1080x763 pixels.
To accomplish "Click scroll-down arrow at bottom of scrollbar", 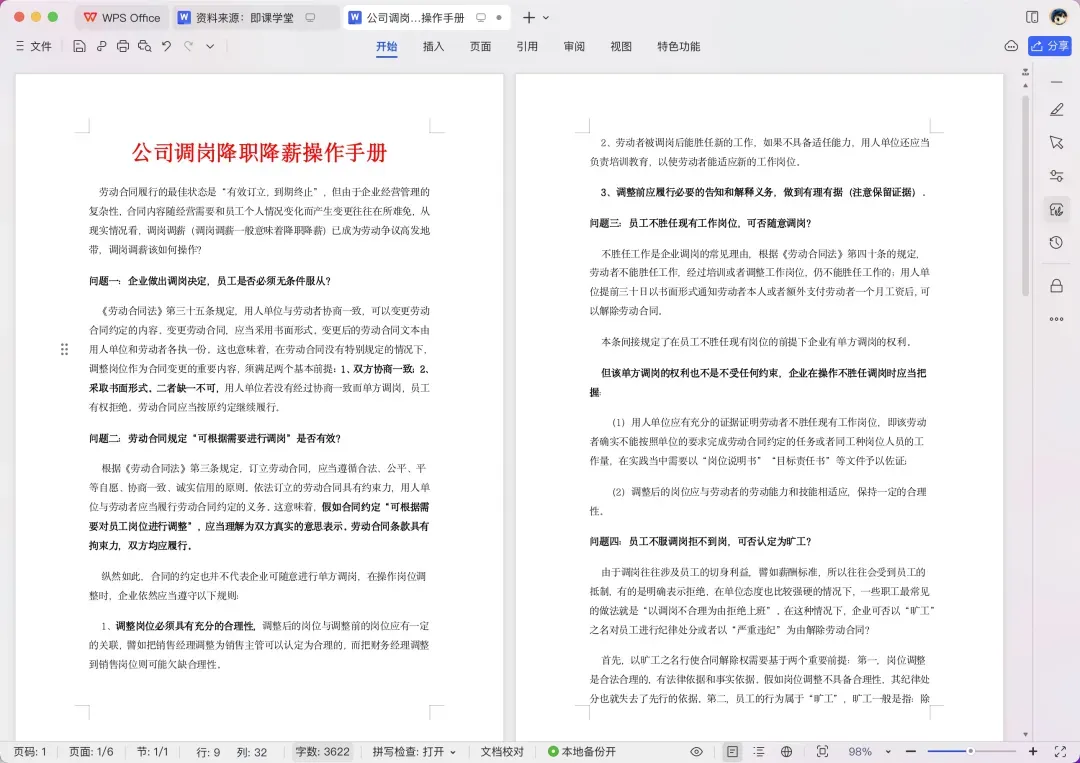I will tap(1025, 735).
